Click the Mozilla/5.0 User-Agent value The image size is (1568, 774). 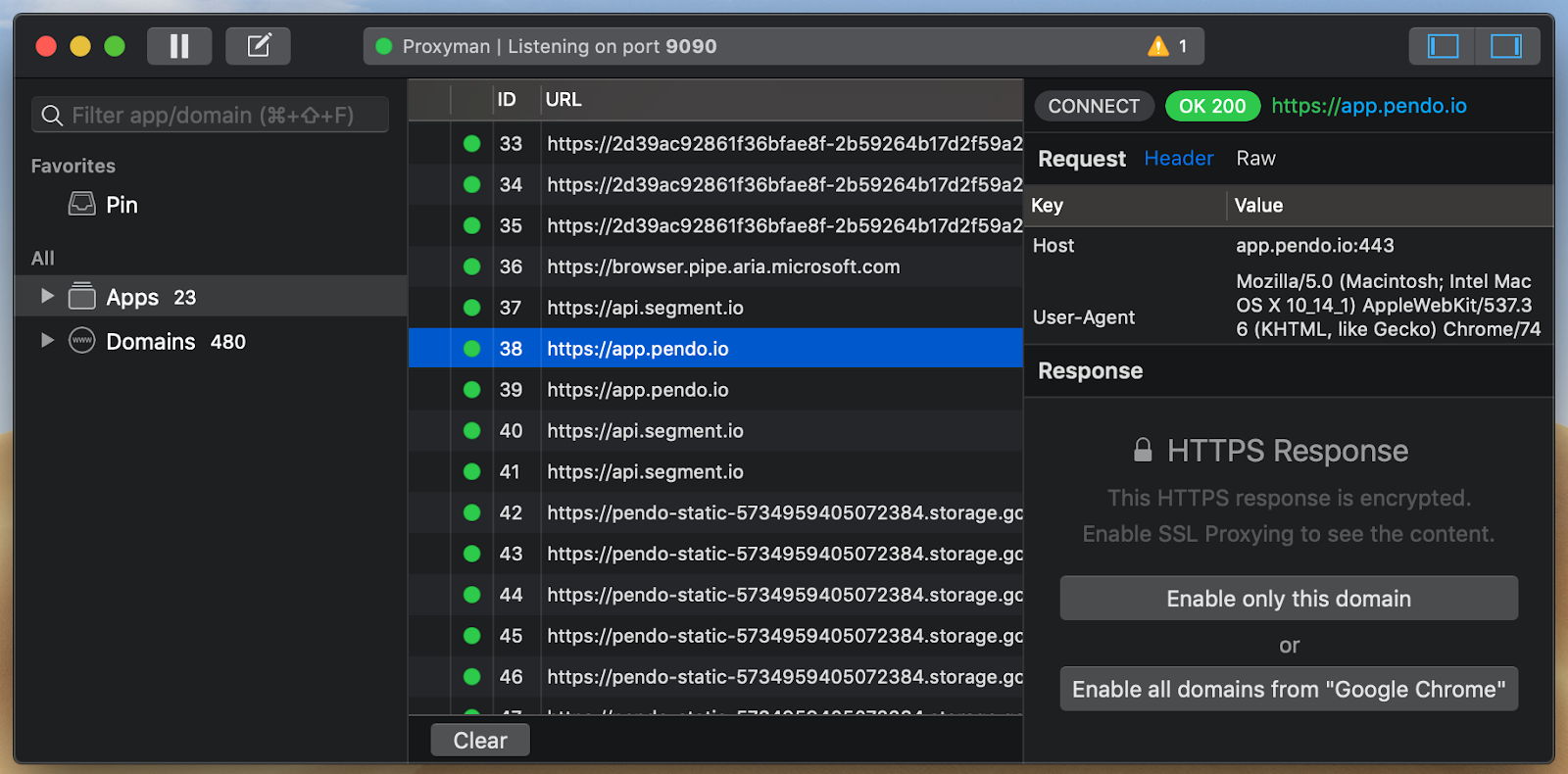click(1388, 305)
